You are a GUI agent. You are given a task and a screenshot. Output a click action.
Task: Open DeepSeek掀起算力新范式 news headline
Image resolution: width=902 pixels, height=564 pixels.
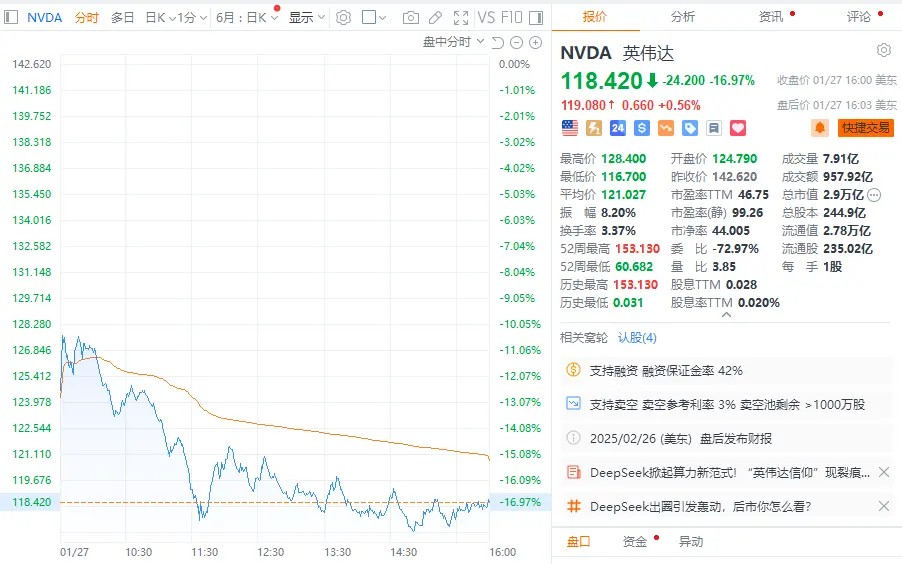click(x=730, y=472)
